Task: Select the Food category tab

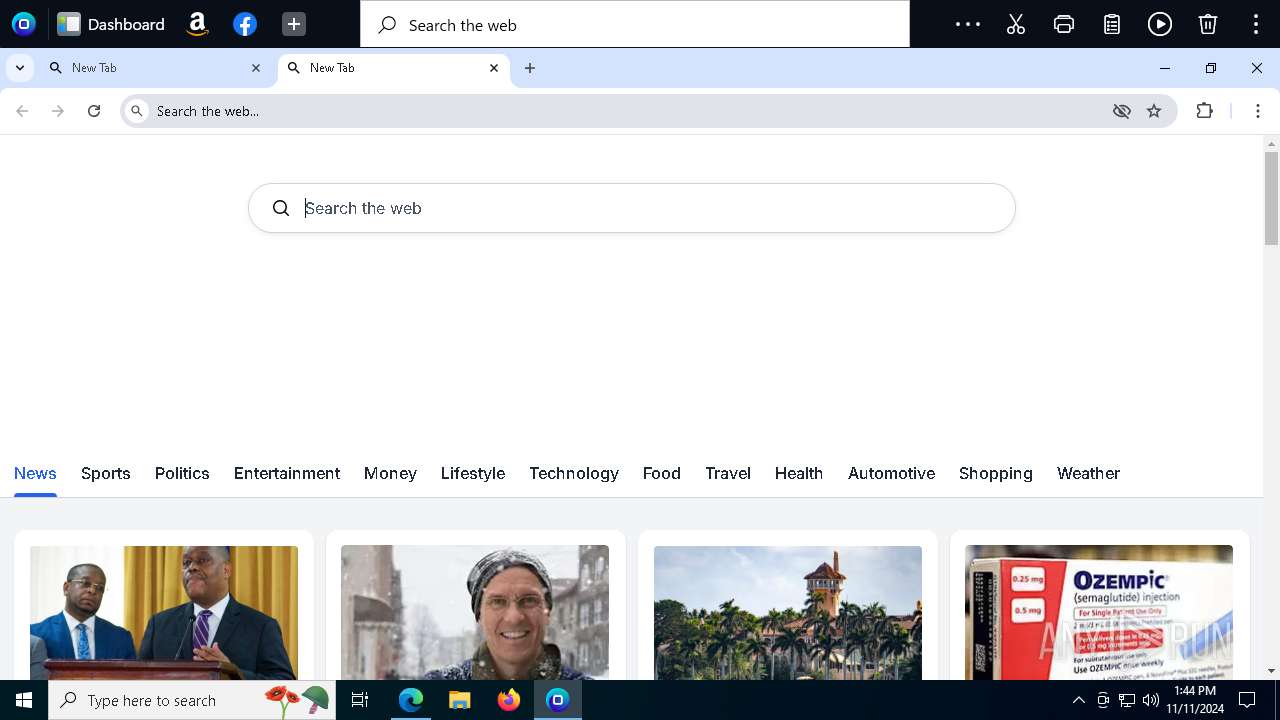Action: [662, 473]
